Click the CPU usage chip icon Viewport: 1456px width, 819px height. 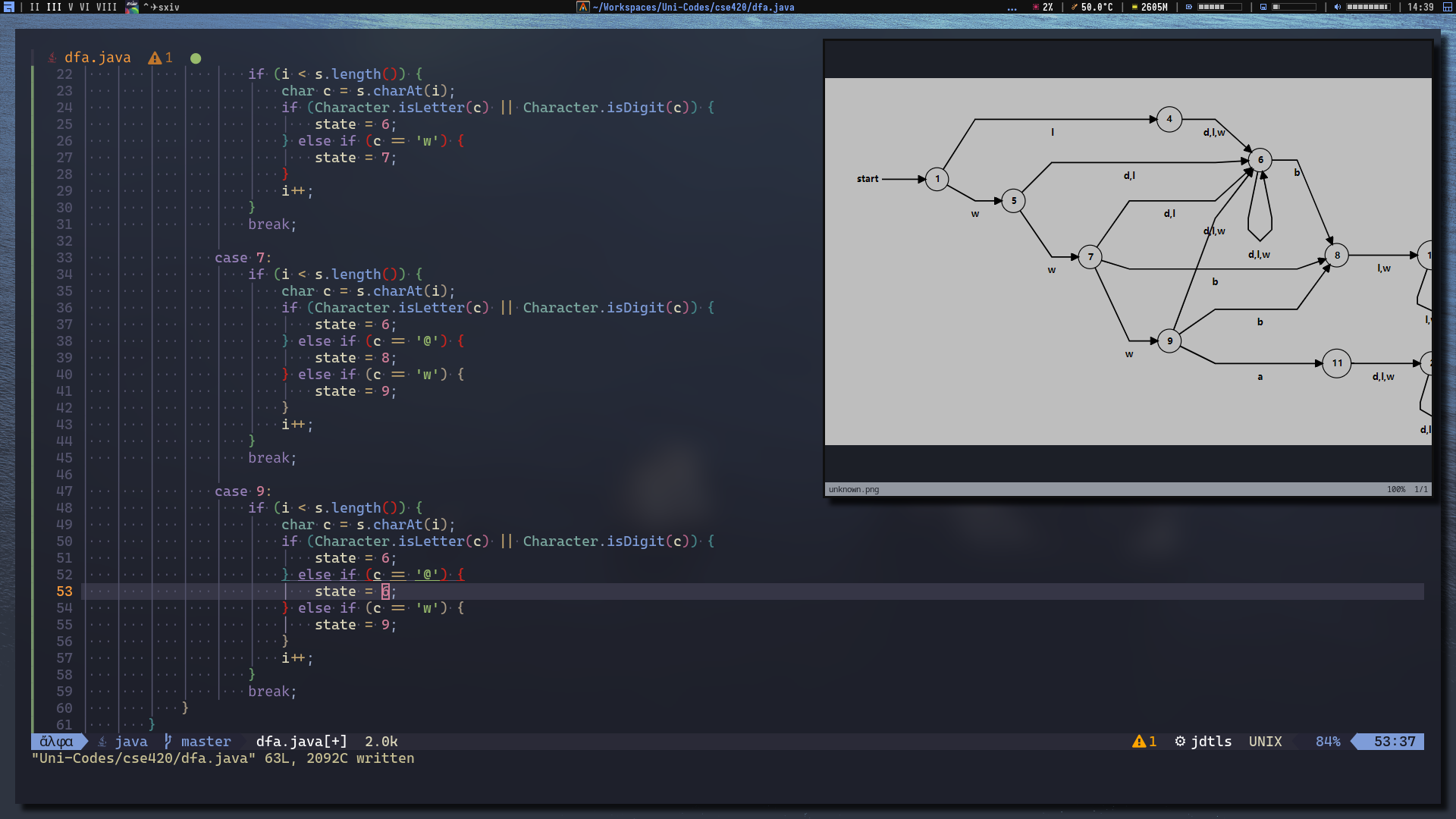coord(1035,7)
